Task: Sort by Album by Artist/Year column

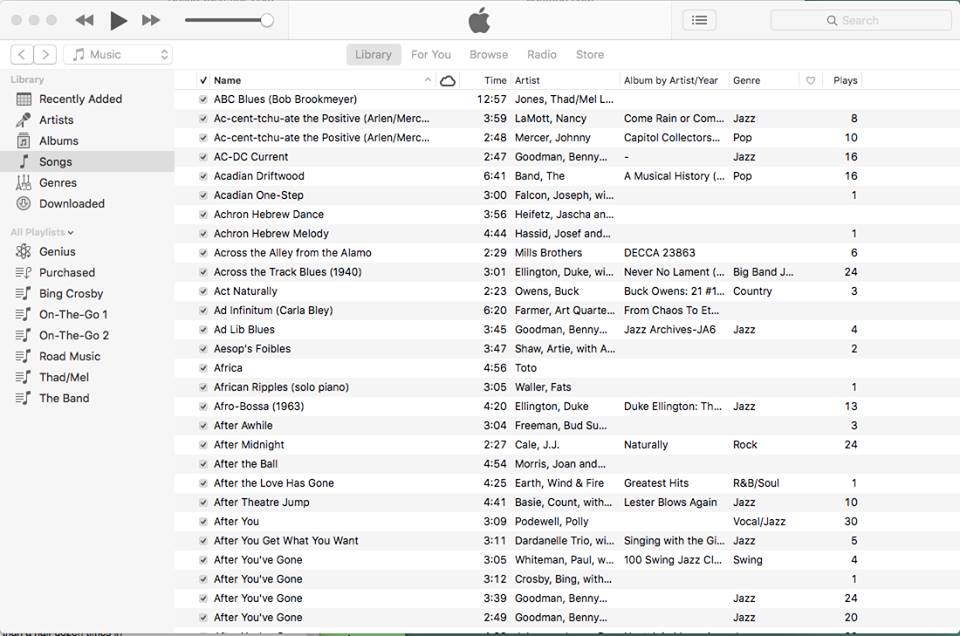Action: (671, 80)
